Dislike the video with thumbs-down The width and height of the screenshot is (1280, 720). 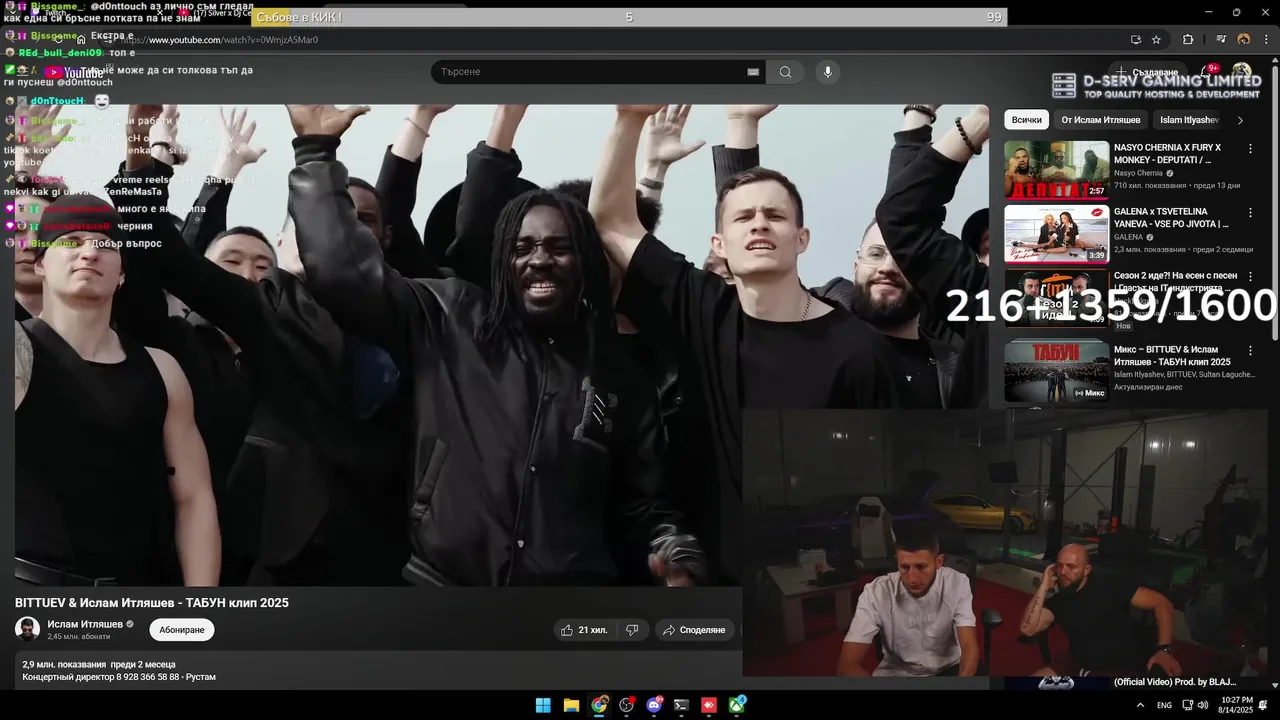[x=632, y=630]
